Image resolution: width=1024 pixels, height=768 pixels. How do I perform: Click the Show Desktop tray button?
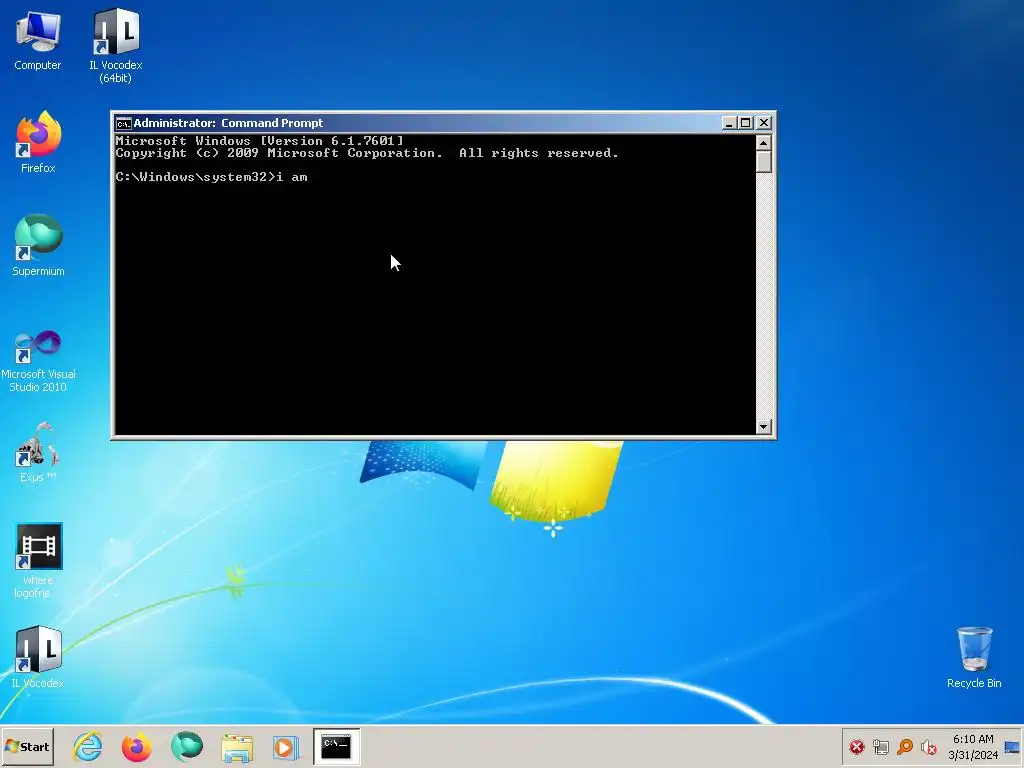click(1013, 746)
